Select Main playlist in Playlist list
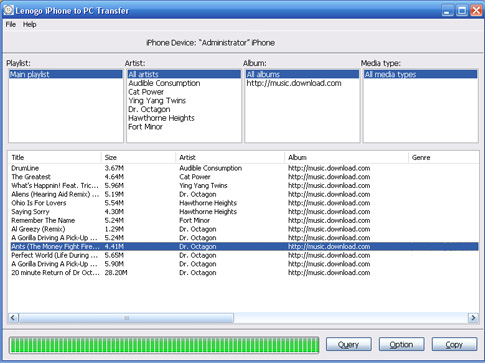The height and width of the screenshot is (363, 485). pyautogui.click(x=66, y=74)
